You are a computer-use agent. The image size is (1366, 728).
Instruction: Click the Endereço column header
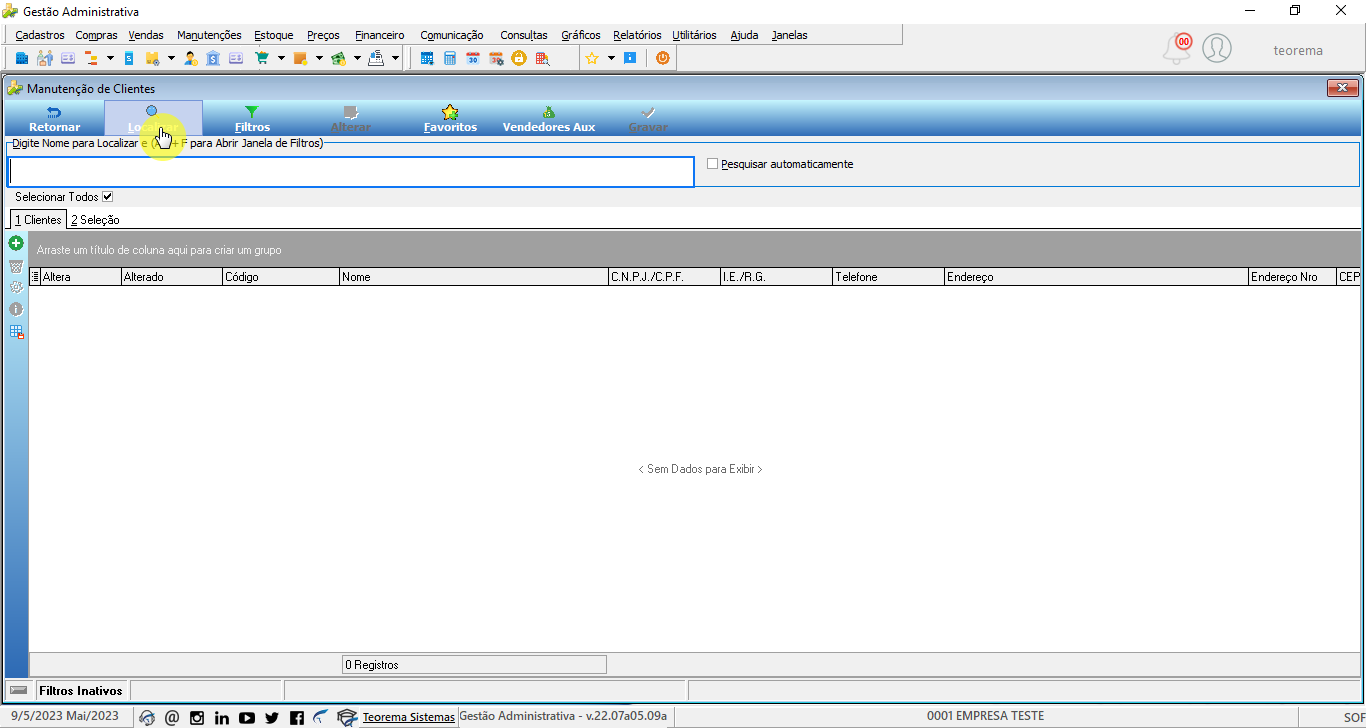coord(1096,277)
